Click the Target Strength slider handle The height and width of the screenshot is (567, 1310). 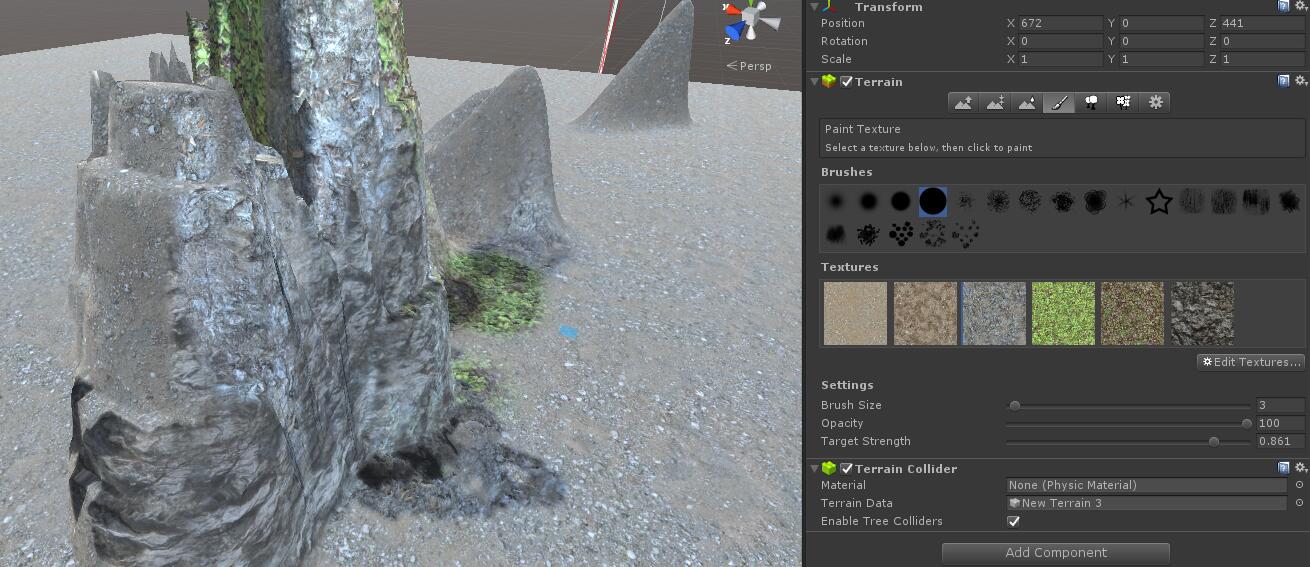pos(1214,441)
